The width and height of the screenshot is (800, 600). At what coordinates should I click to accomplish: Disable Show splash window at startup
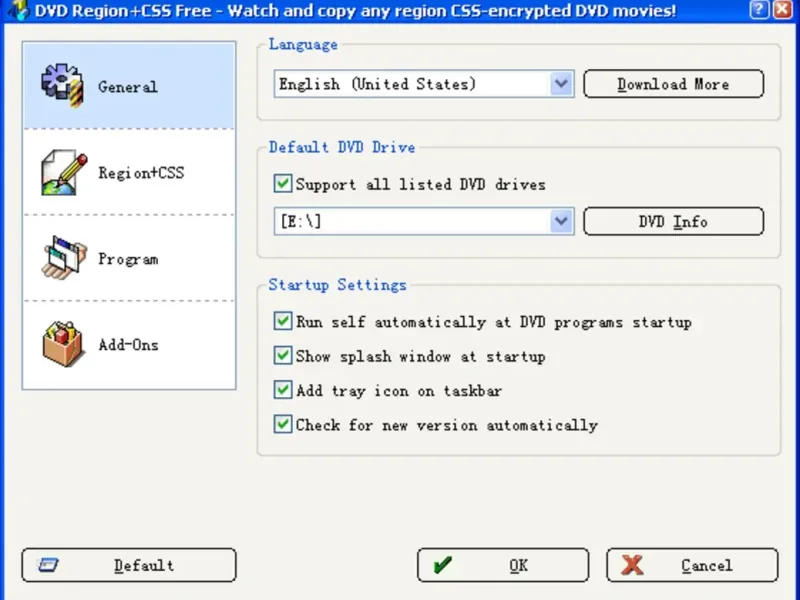click(x=283, y=356)
